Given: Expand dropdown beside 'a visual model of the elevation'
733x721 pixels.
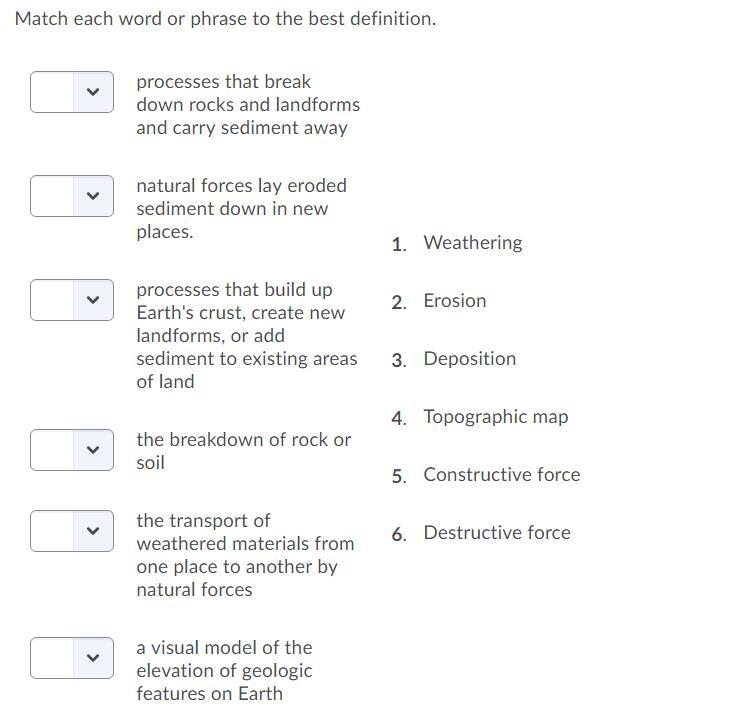Looking at the screenshot, I should point(71,658).
